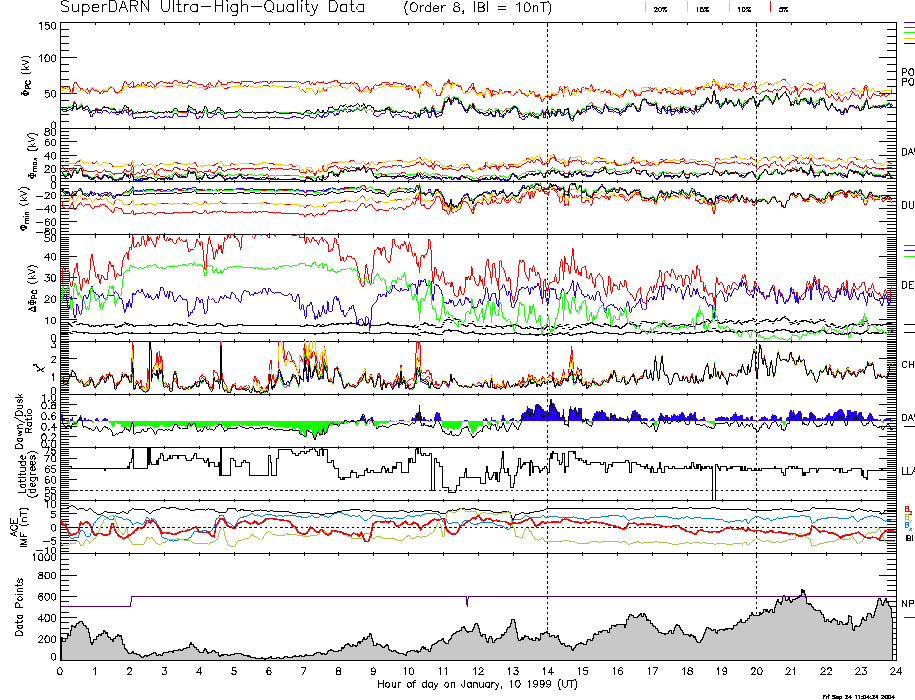Image resolution: width=915 pixels, height=700 pixels.
Task: Click the x-axis title Hour of day on January 10 1999
Action: [x=474, y=685]
